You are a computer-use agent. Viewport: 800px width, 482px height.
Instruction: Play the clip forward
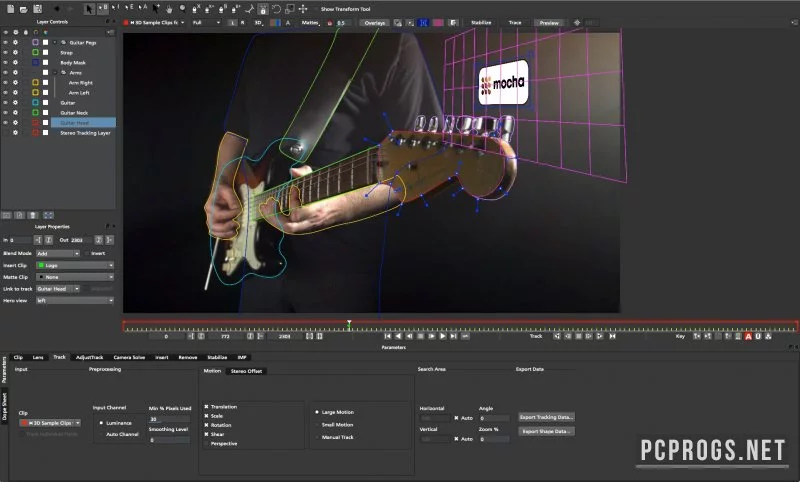click(x=442, y=336)
